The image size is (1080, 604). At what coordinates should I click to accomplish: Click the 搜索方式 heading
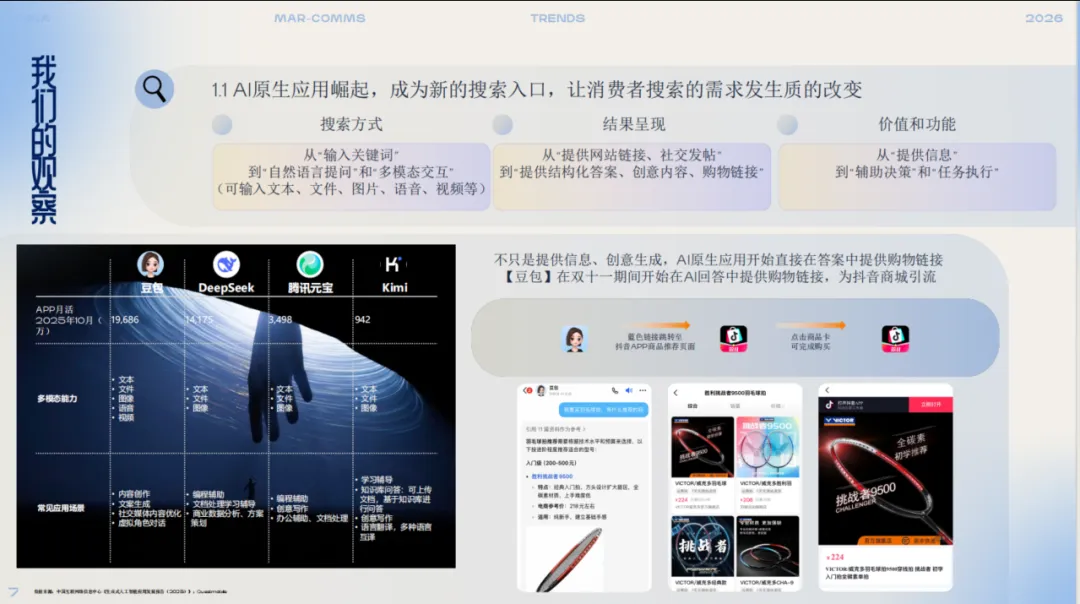tap(351, 125)
